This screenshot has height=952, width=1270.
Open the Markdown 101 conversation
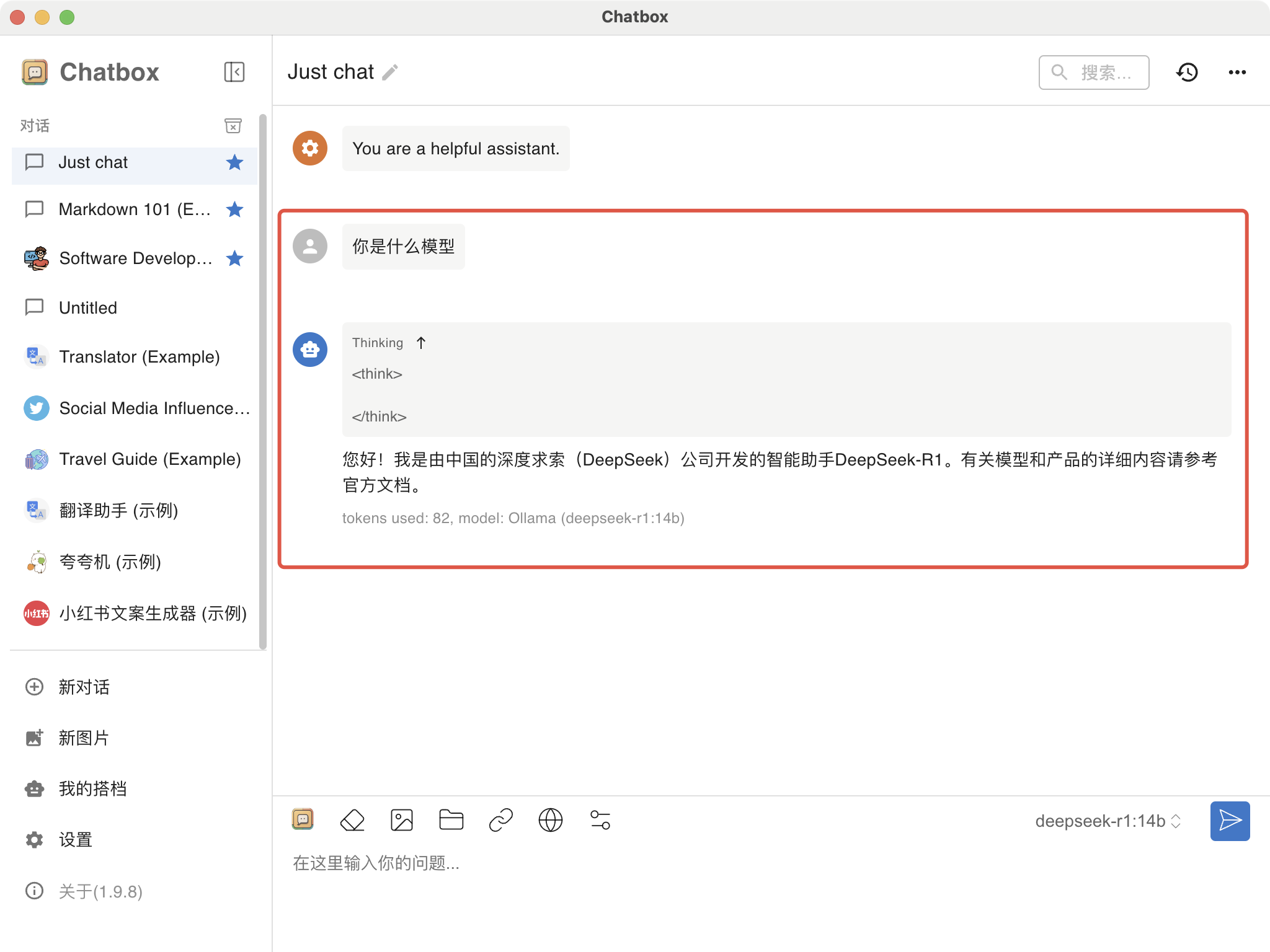tap(135, 209)
